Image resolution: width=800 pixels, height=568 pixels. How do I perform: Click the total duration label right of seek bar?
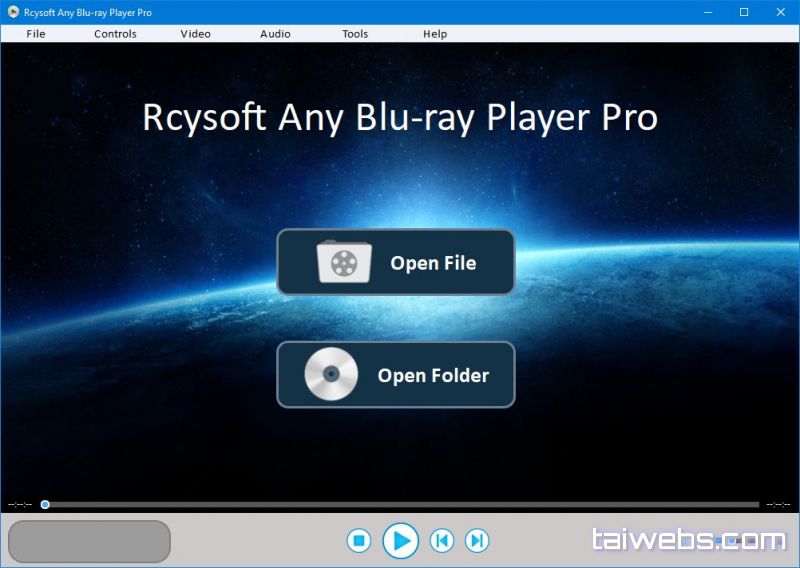click(778, 504)
